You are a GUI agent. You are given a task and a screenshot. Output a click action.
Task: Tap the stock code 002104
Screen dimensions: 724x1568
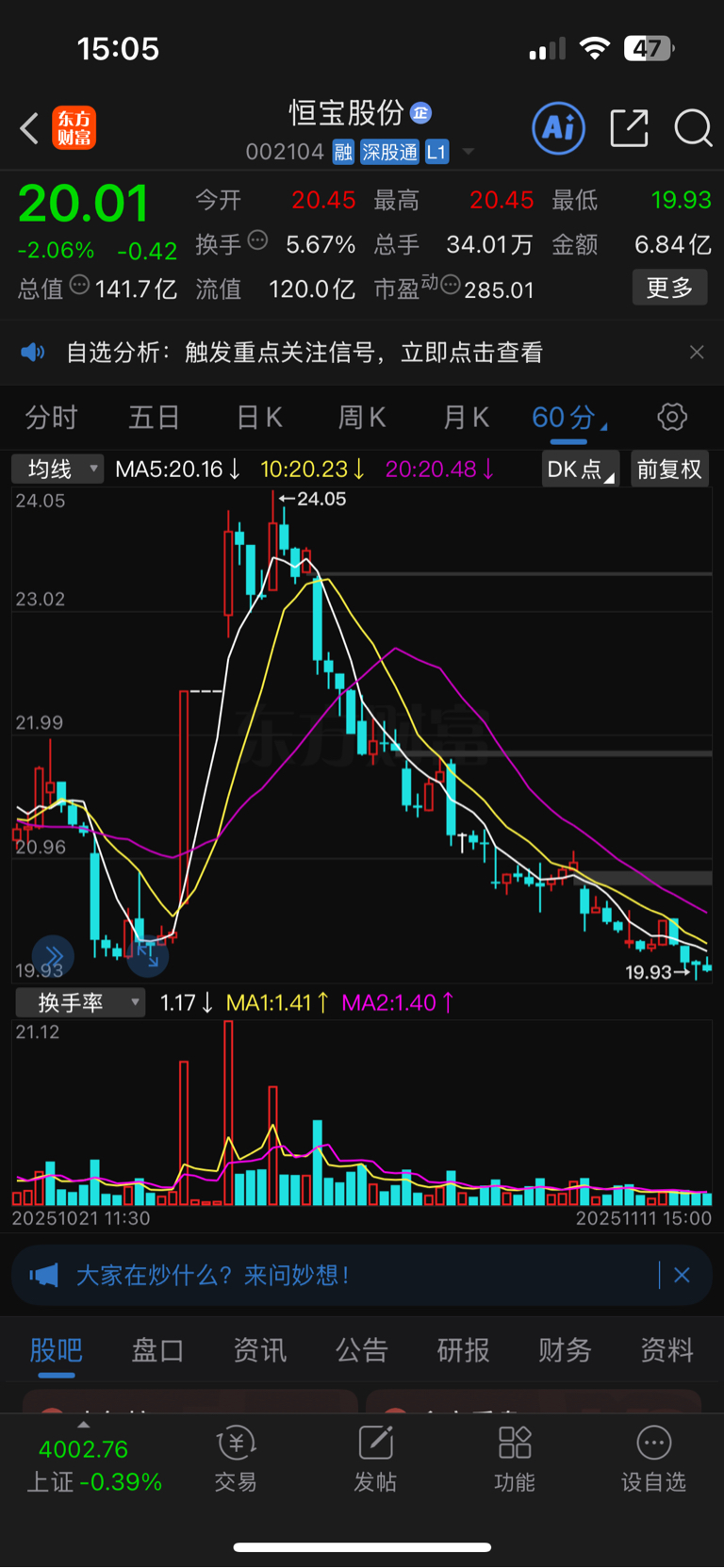(x=285, y=152)
